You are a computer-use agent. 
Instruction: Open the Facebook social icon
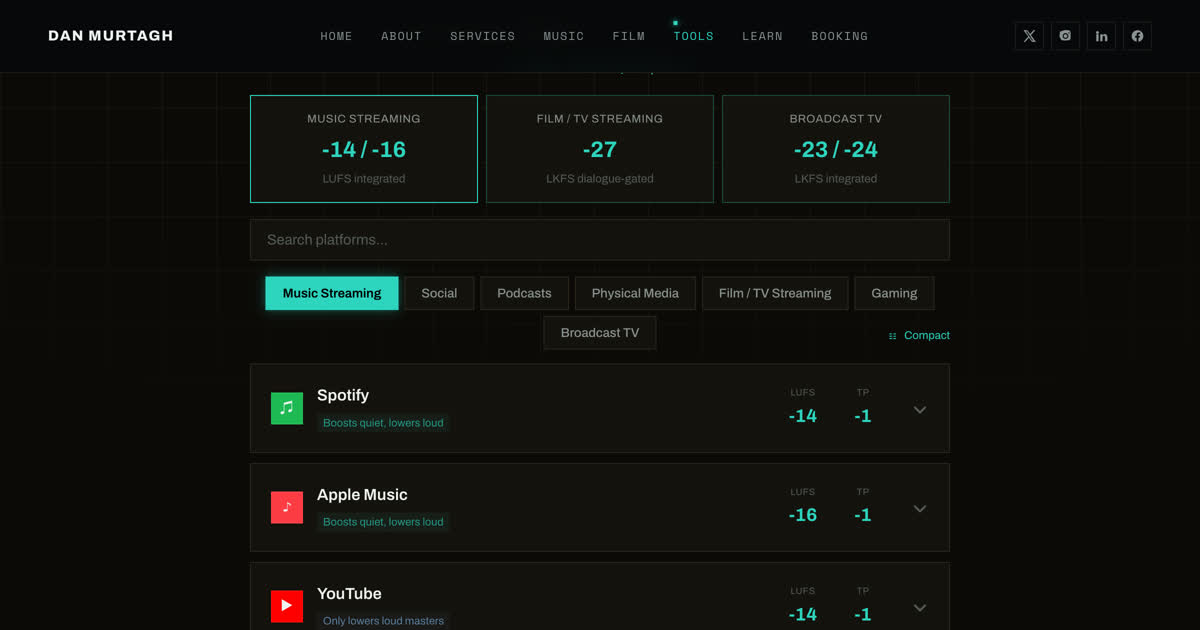pos(1137,36)
